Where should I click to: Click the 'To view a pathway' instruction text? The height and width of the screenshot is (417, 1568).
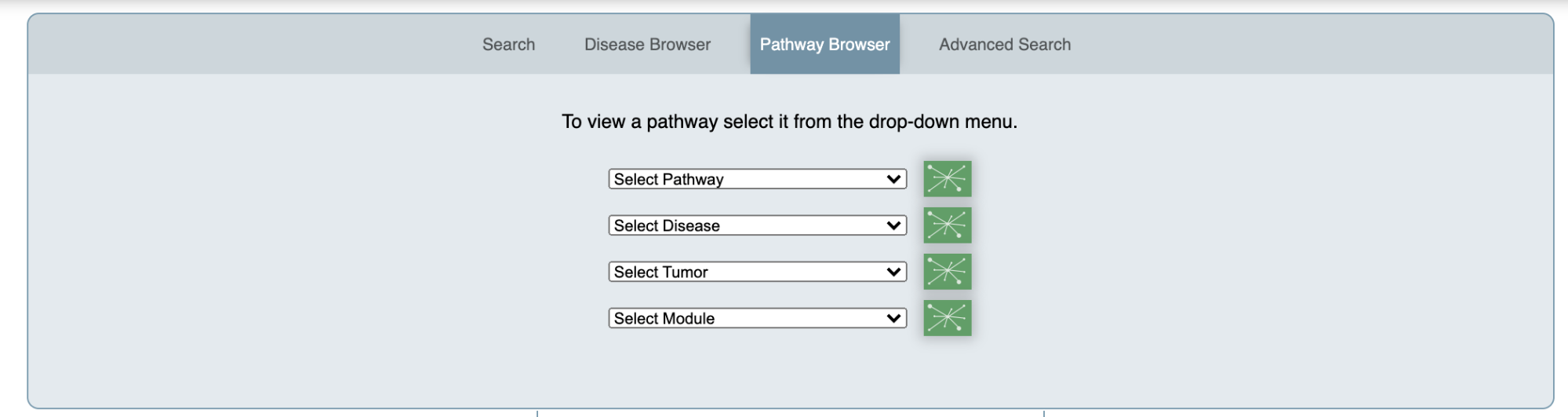pos(789,122)
